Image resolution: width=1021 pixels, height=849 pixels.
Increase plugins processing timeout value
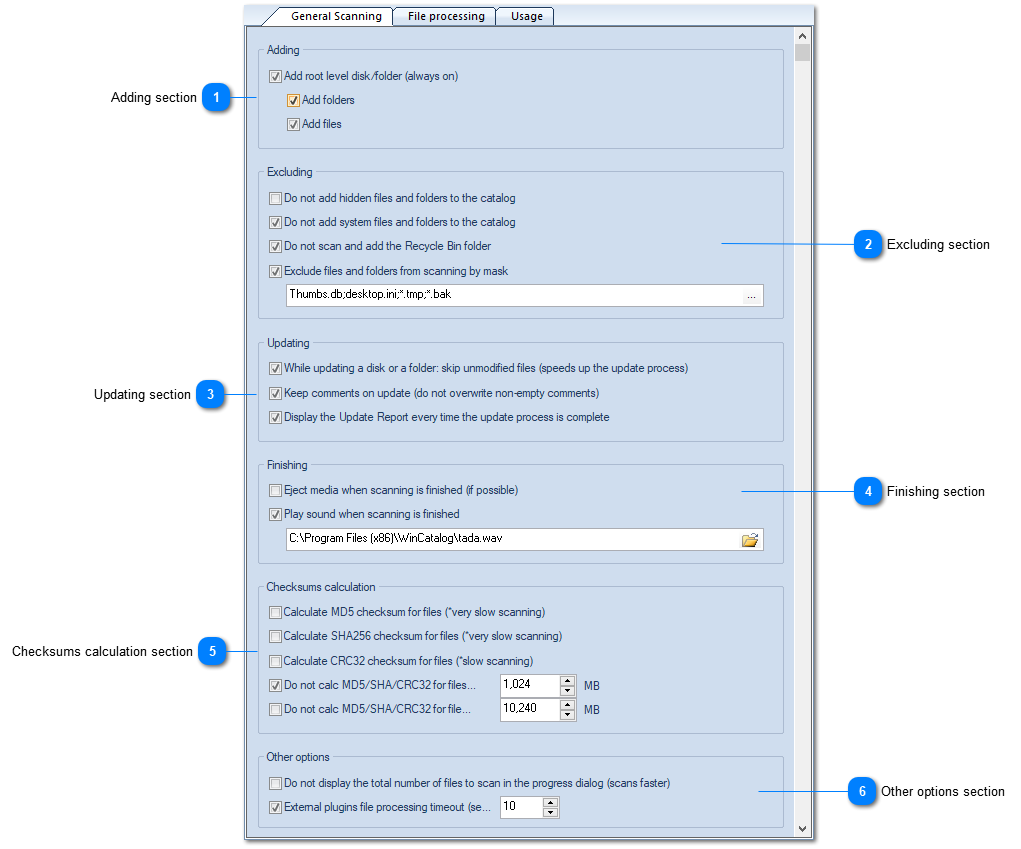(x=550, y=802)
